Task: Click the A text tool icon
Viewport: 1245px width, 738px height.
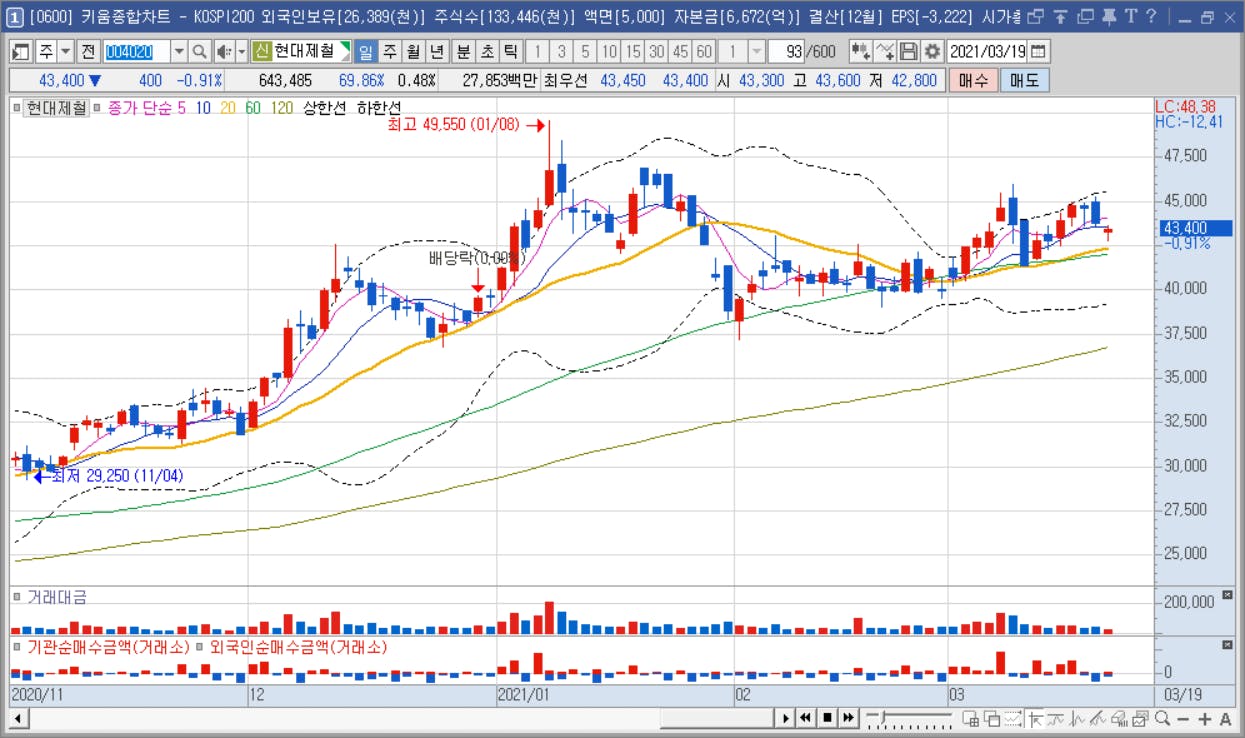Action: pyautogui.click(x=1226, y=718)
